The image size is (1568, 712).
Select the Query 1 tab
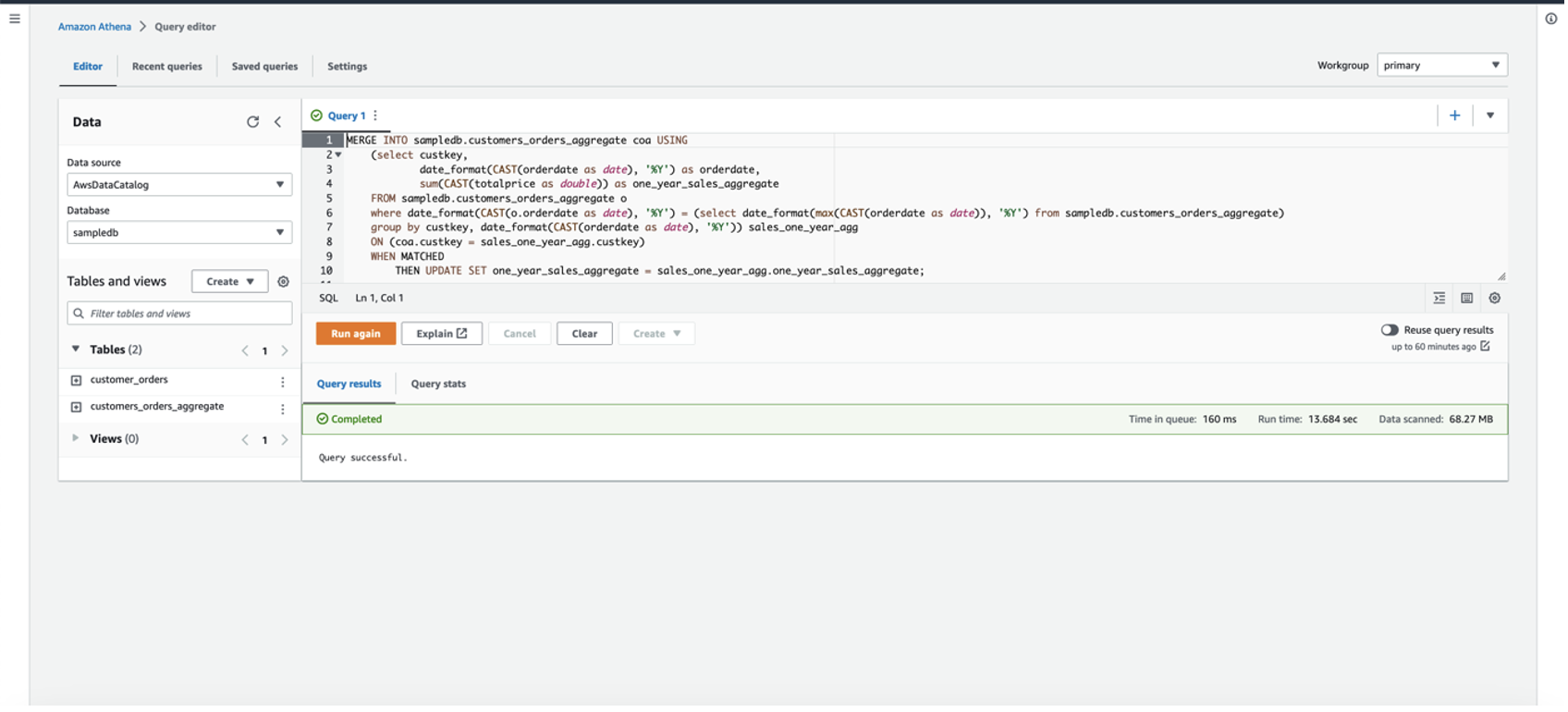[347, 116]
